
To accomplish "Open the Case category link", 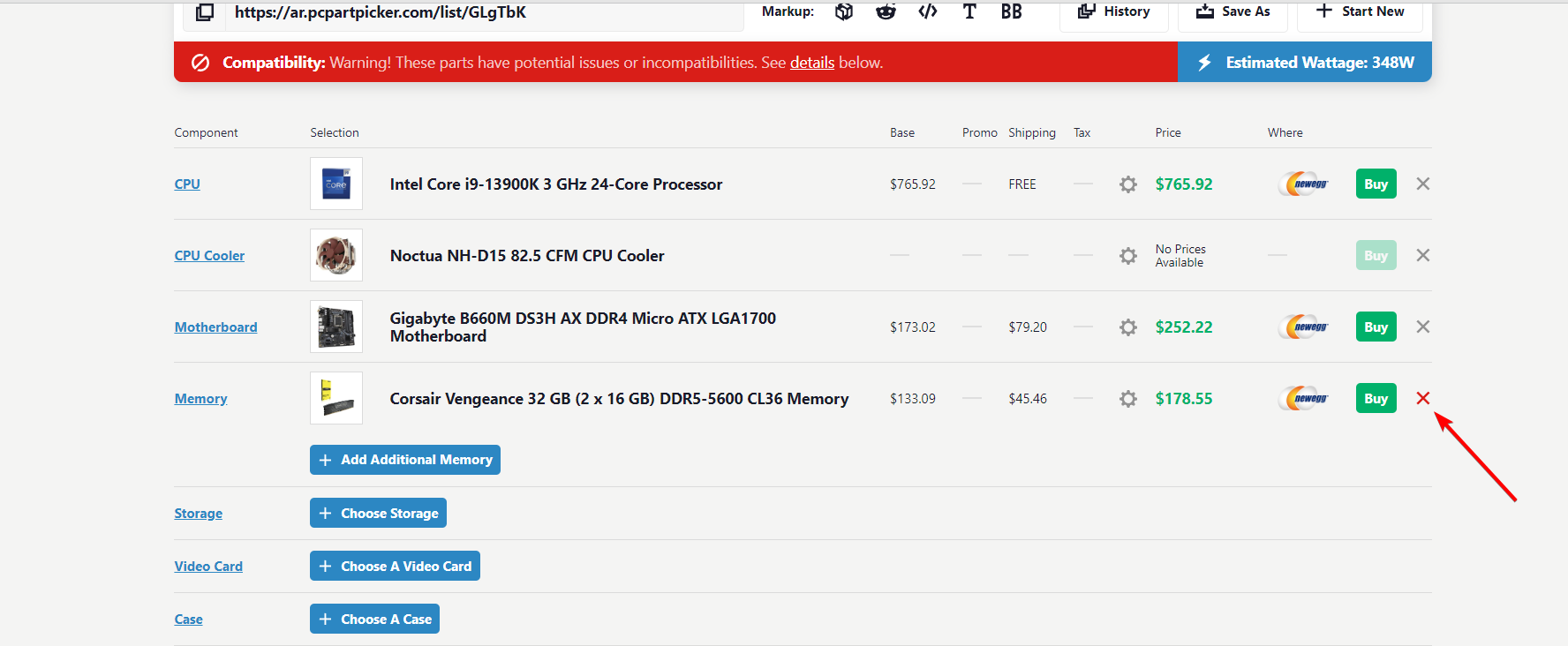I will (x=189, y=619).
